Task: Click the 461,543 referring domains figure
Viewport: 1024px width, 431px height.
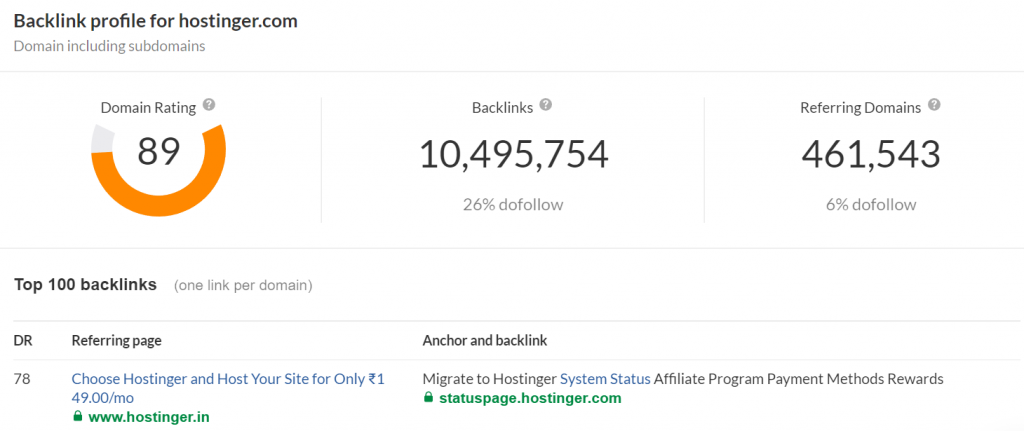Action: 870,155
